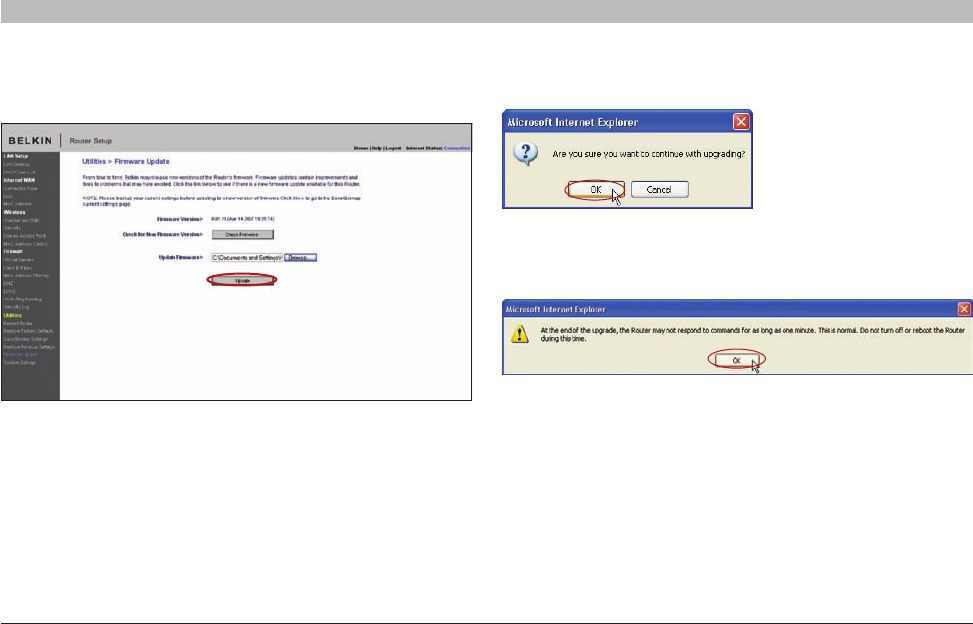The width and height of the screenshot is (973, 624).
Task: Click the Internet Status Connection link
Action: point(457,148)
